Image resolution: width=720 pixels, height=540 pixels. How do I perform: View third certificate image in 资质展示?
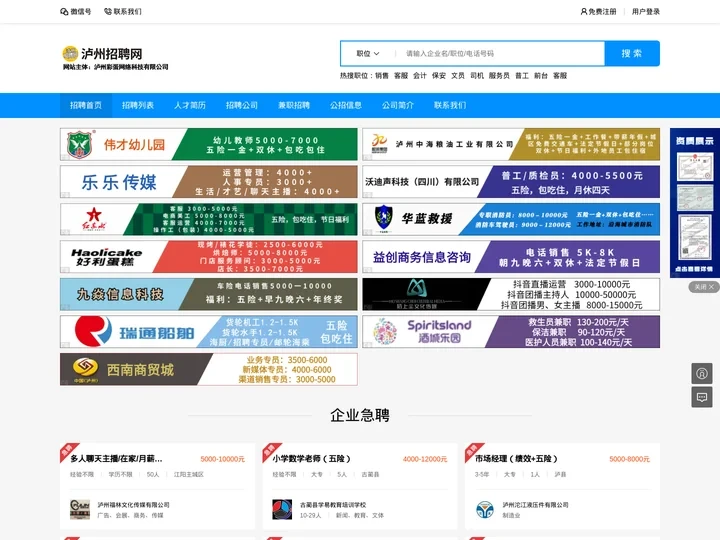pos(695,237)
